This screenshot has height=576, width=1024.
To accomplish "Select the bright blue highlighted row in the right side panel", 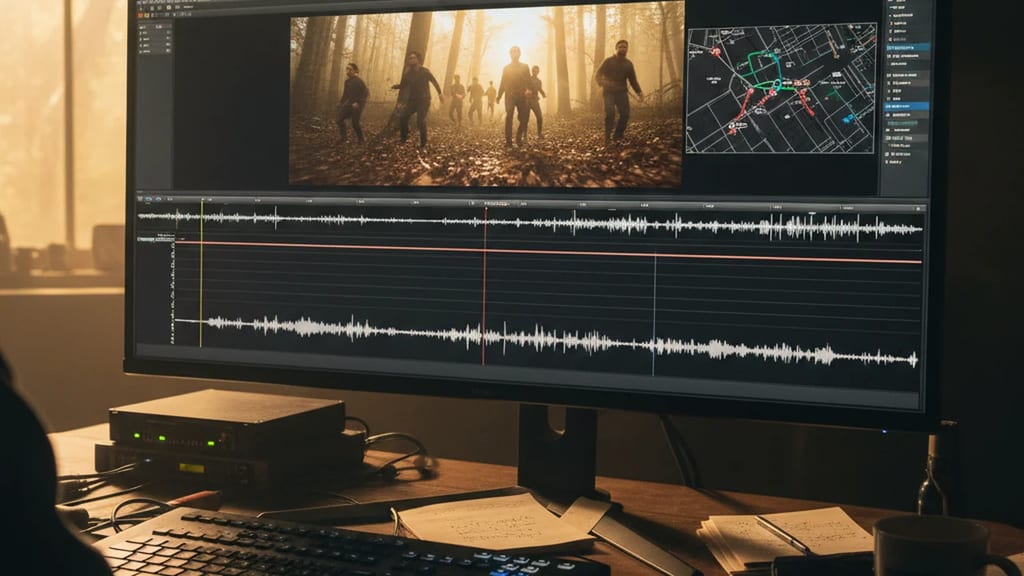I will pos(908,106).
